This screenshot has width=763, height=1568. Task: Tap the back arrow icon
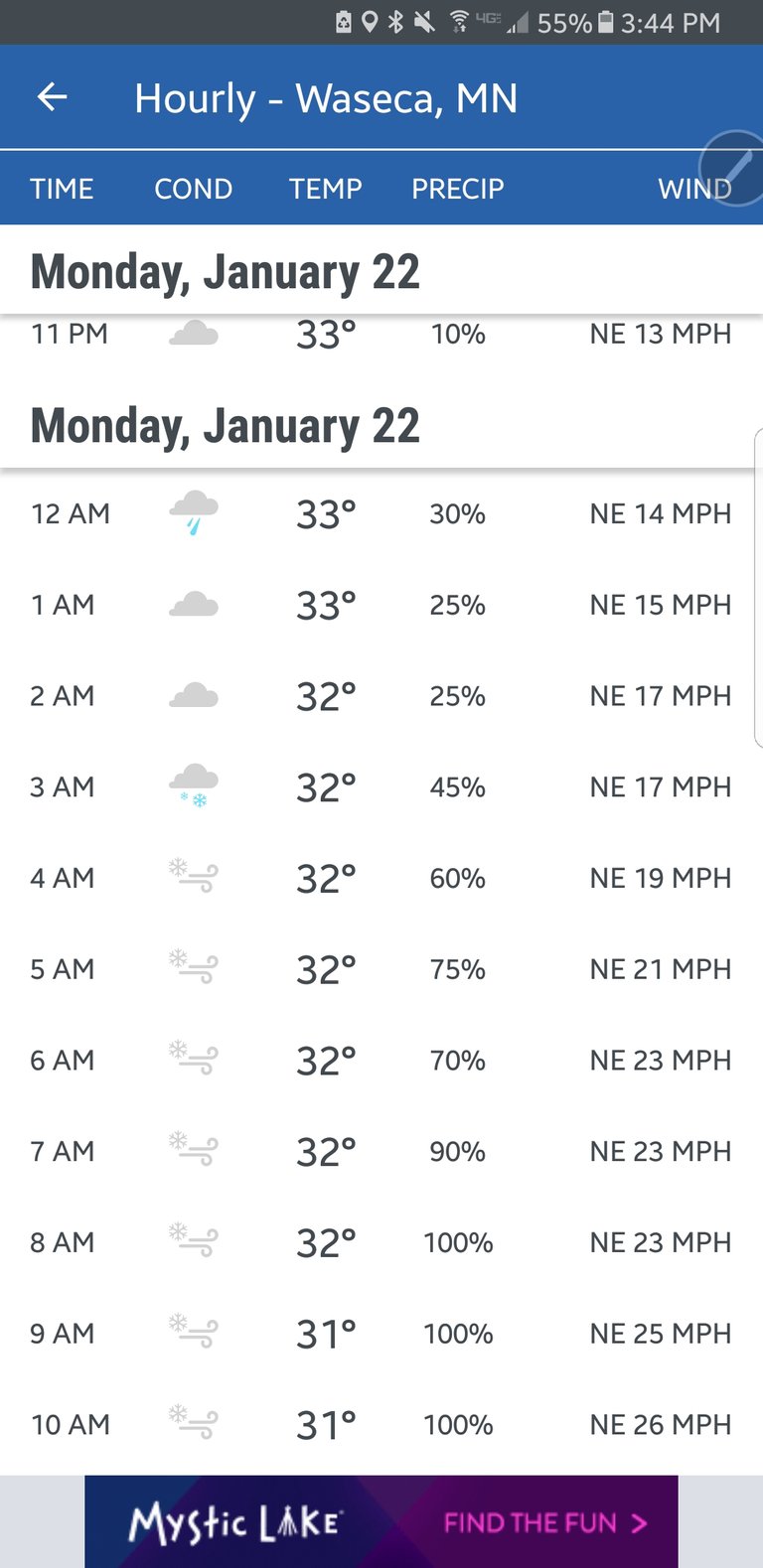[52, 97]
